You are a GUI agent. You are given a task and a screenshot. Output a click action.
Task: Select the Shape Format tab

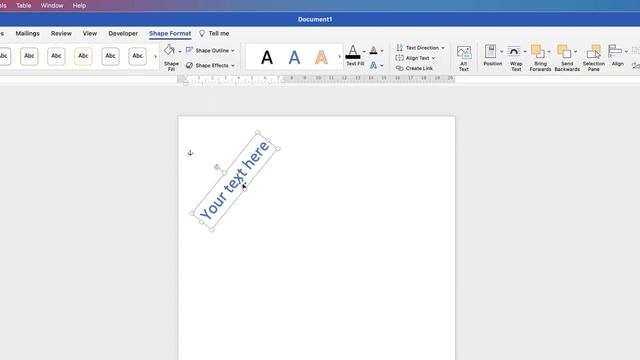(170, 33)
